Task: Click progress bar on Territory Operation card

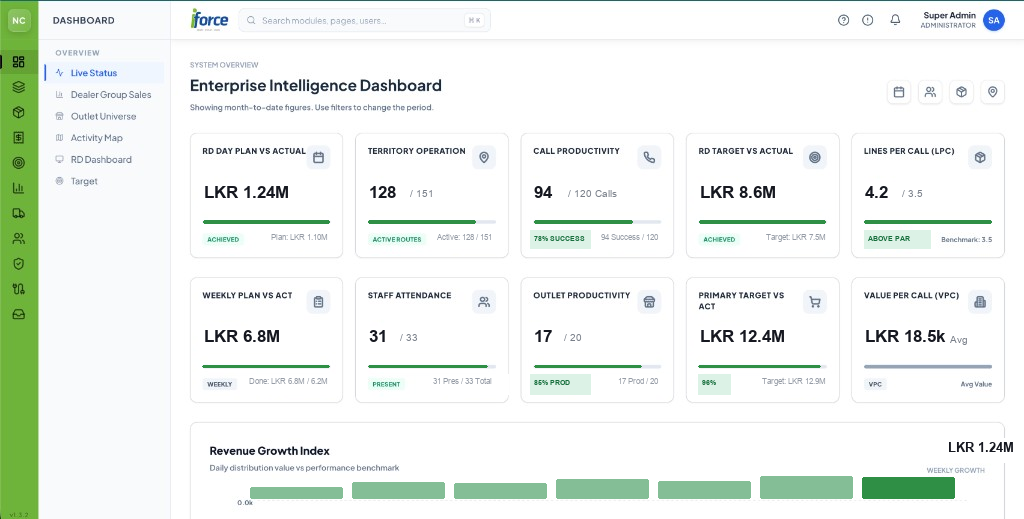Action: 432,222
